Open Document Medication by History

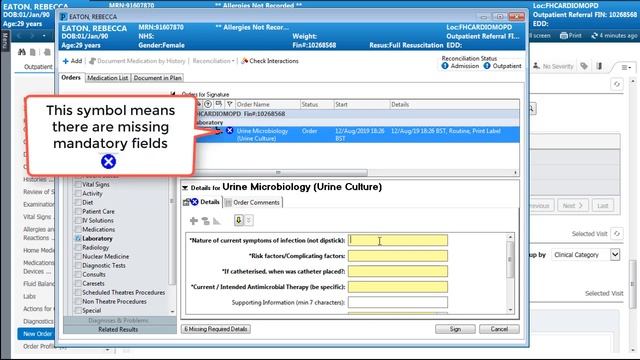[137, 61]
